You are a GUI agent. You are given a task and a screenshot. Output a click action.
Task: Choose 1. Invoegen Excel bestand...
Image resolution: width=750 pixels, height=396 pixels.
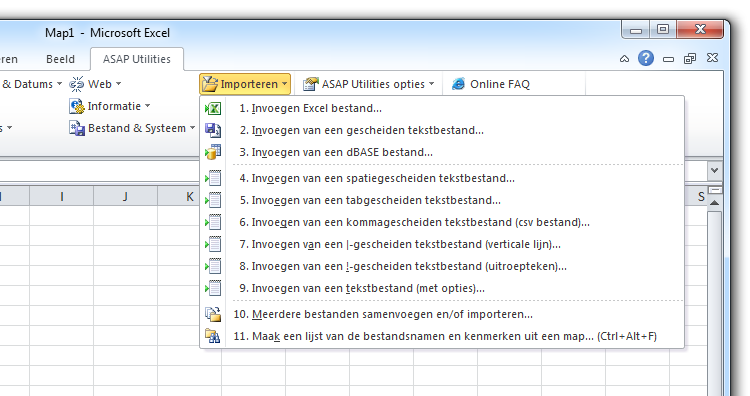tap(442, 109)
